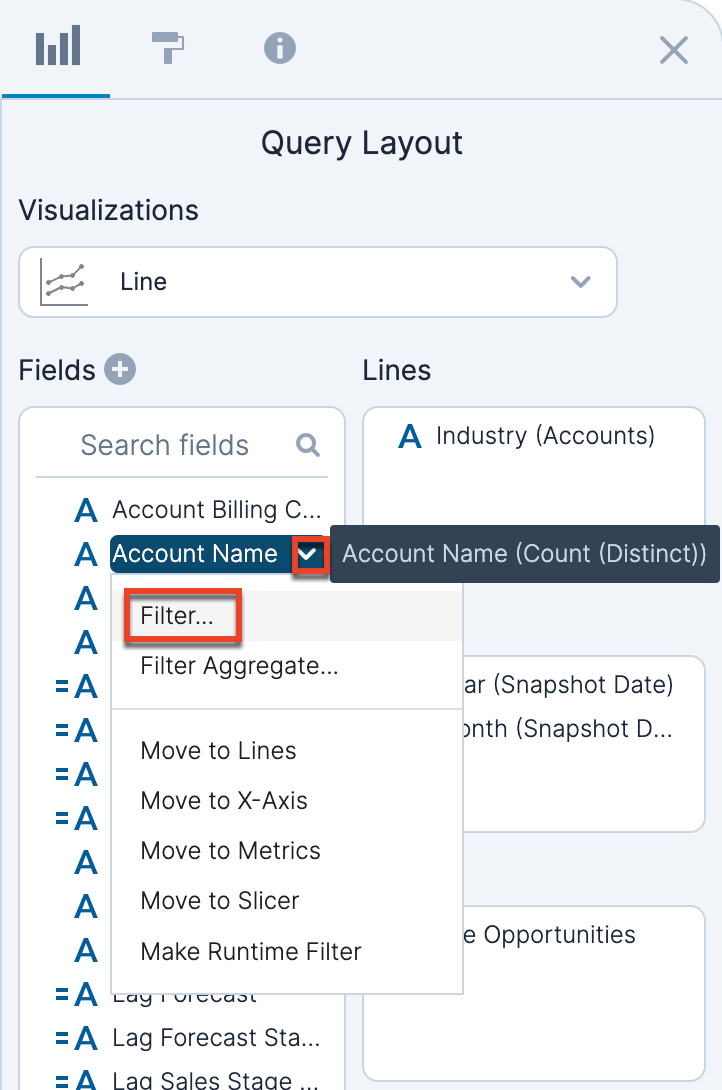Choose Filter... from the context menu
722x1090 pixels.
[x=178, y=616]
